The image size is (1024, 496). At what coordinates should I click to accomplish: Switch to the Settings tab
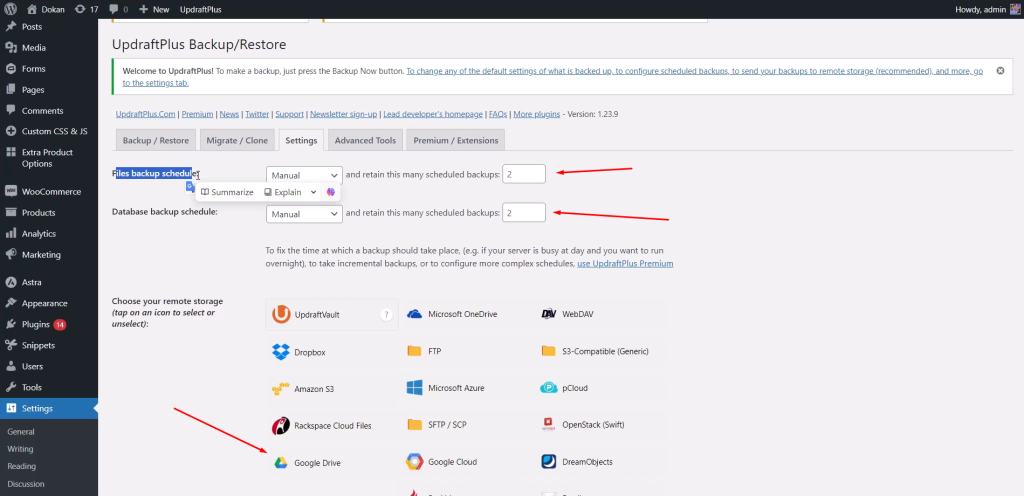[x=301, y=140]
